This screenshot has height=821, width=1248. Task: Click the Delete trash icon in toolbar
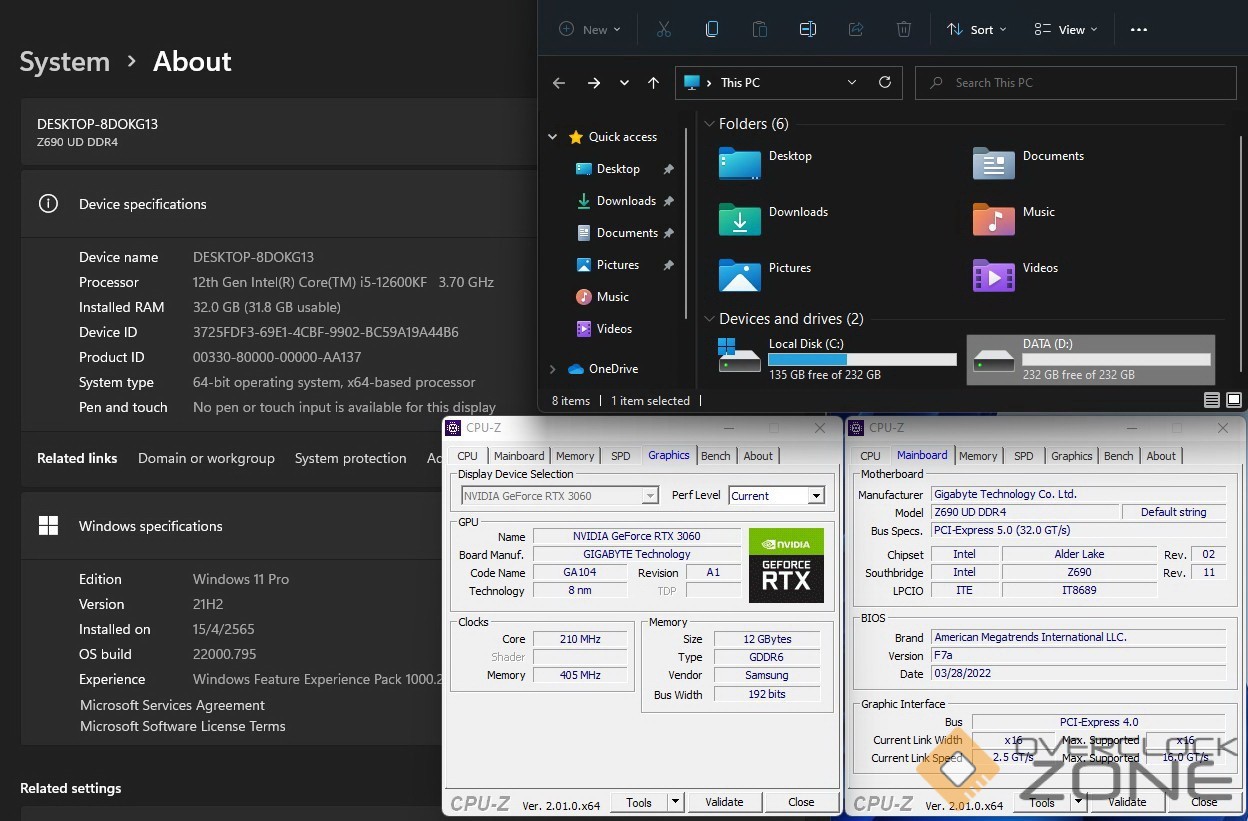pyautogui.click(x=903, y=29)
